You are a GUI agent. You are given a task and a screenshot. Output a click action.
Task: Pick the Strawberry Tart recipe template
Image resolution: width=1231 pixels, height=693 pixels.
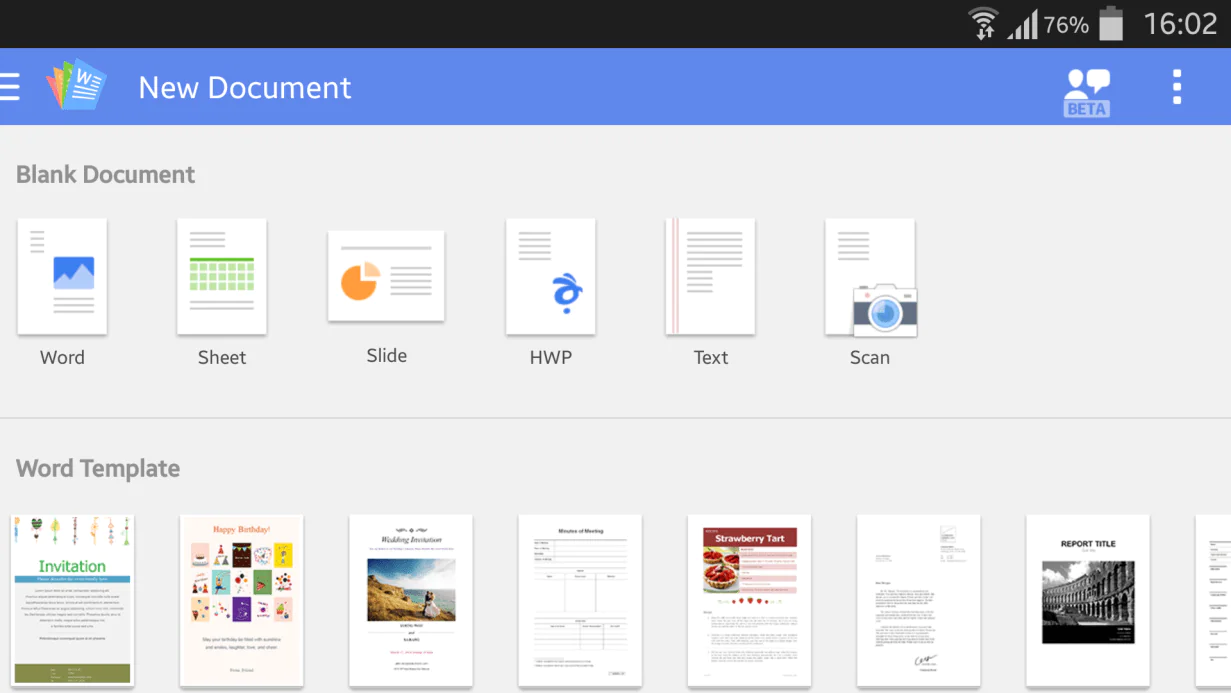pyautogui.click(x=749, y=600)
